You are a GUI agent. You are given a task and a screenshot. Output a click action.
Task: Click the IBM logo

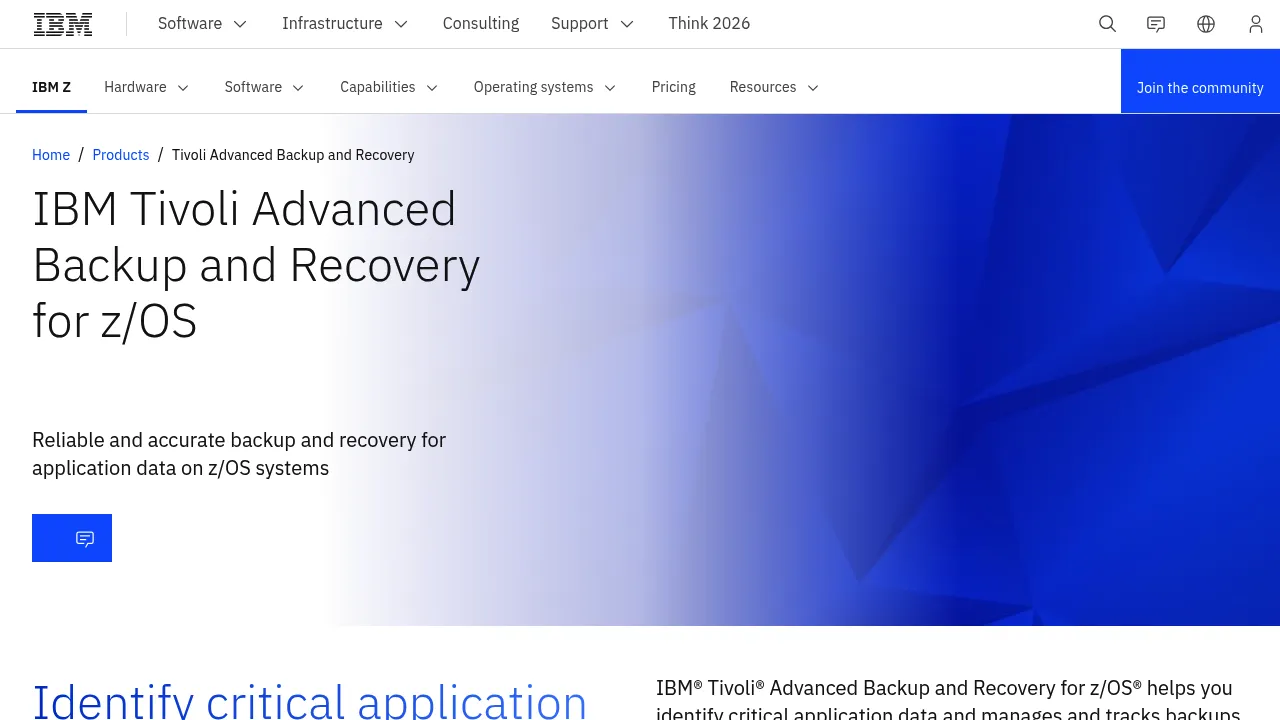click(x=63, y=24)
